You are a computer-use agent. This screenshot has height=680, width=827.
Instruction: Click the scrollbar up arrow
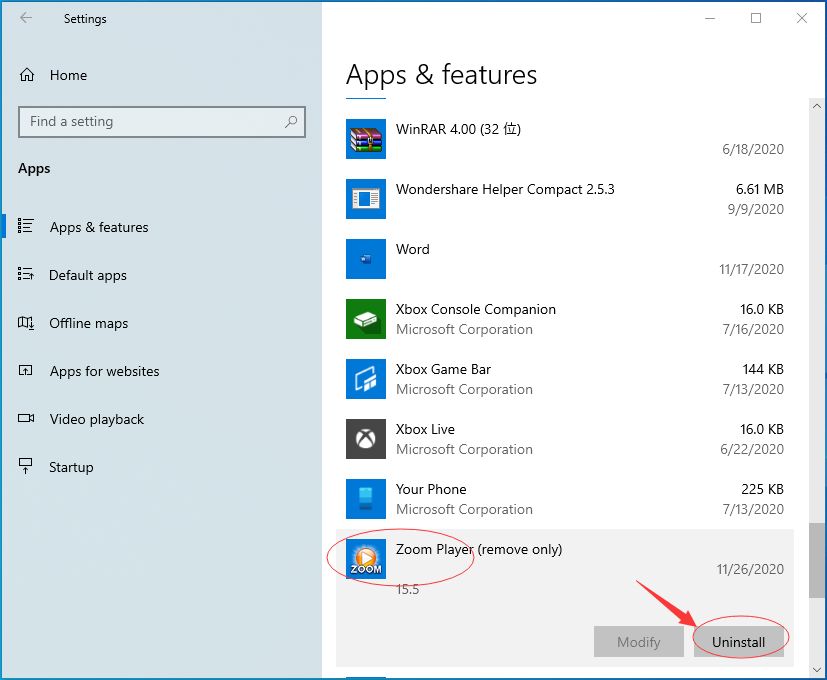tap(817, 106)
